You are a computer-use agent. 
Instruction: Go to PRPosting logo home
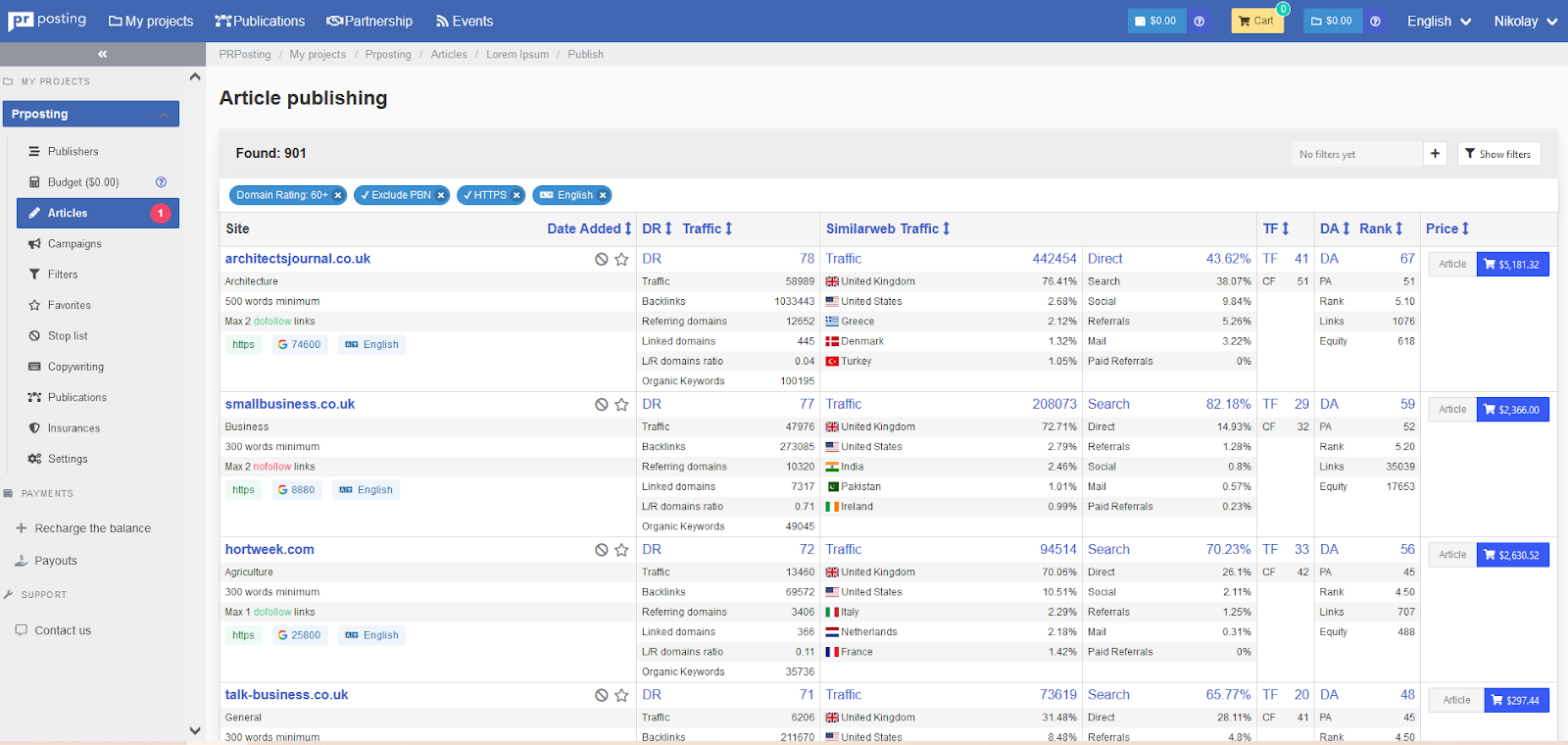pos(47,21)
